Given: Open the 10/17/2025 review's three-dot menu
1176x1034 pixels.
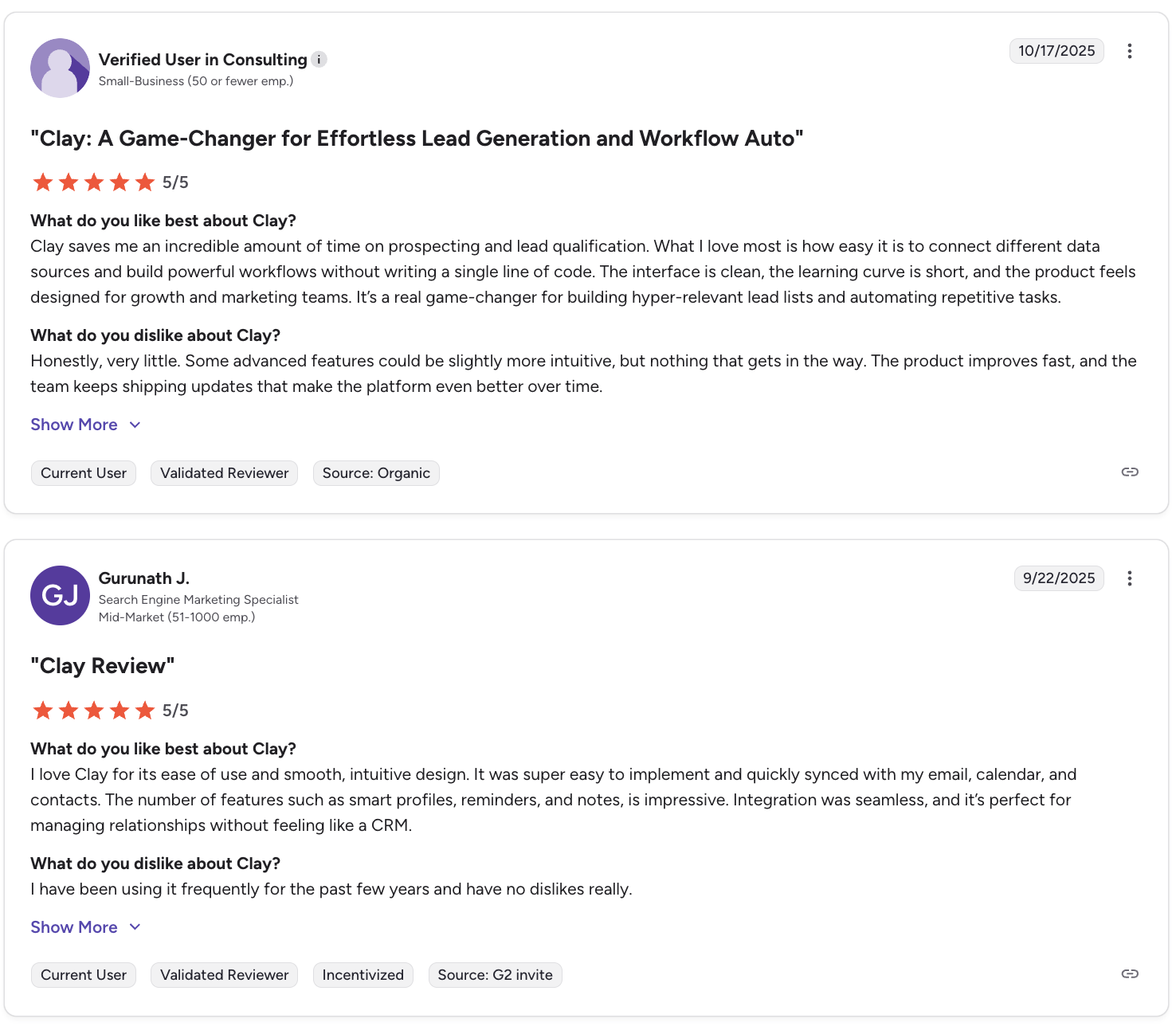Looking at the screenshot, I should pos(1129,51).
